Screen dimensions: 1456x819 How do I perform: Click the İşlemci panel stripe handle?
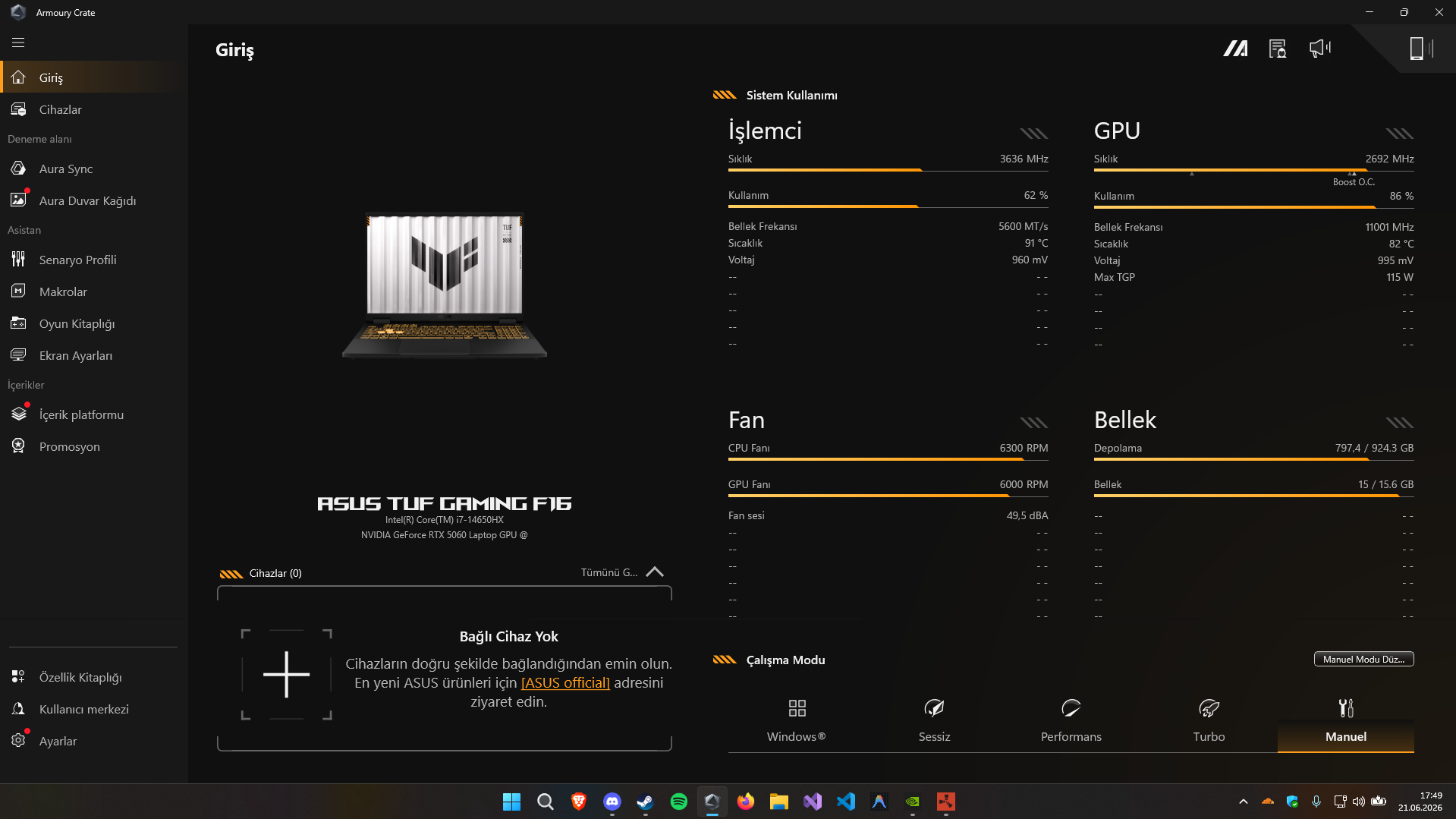1034,134
